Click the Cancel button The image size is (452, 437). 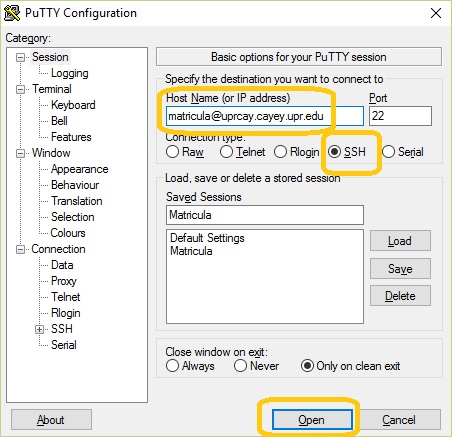click(399, 420)
